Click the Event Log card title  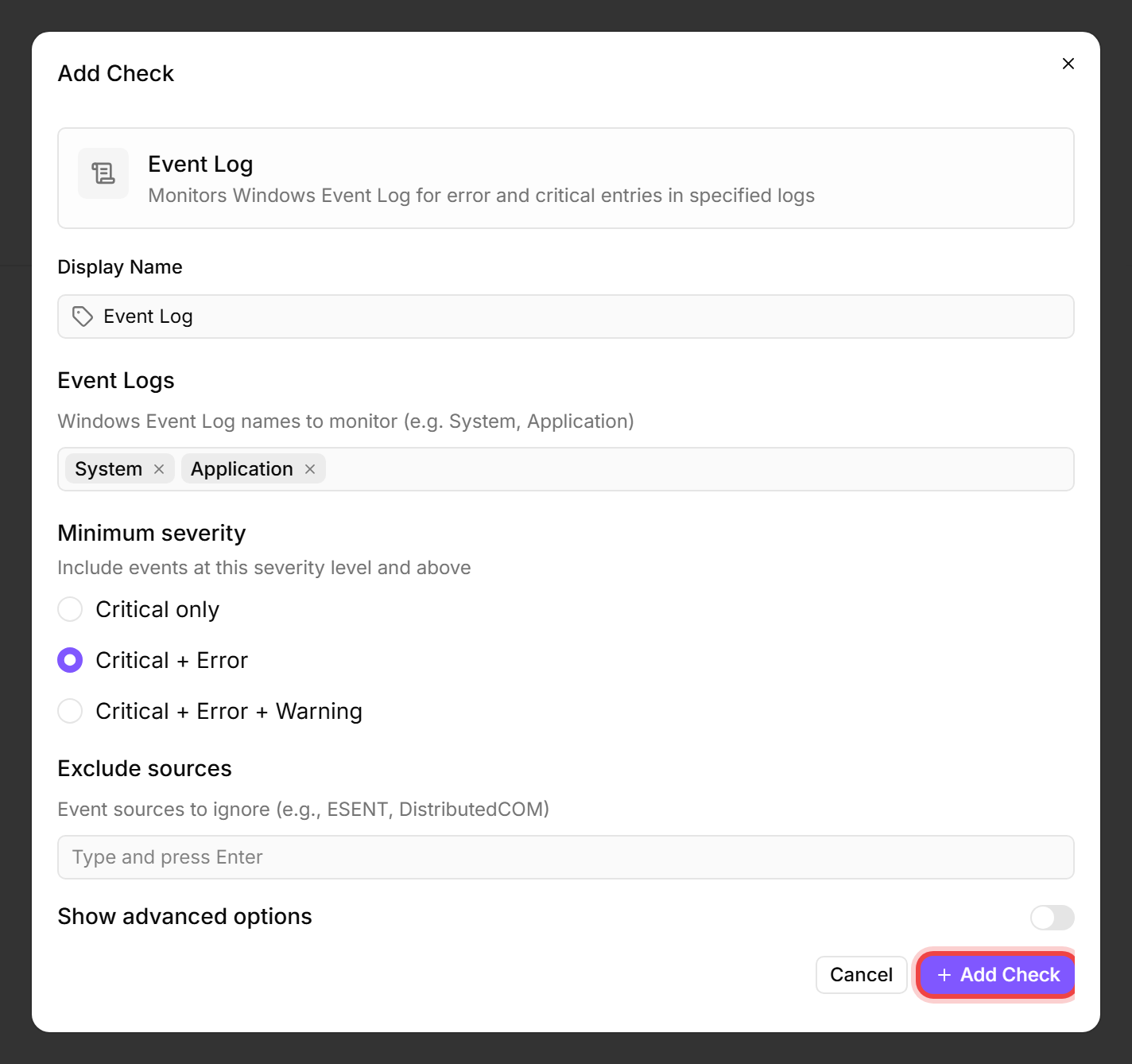200,164
